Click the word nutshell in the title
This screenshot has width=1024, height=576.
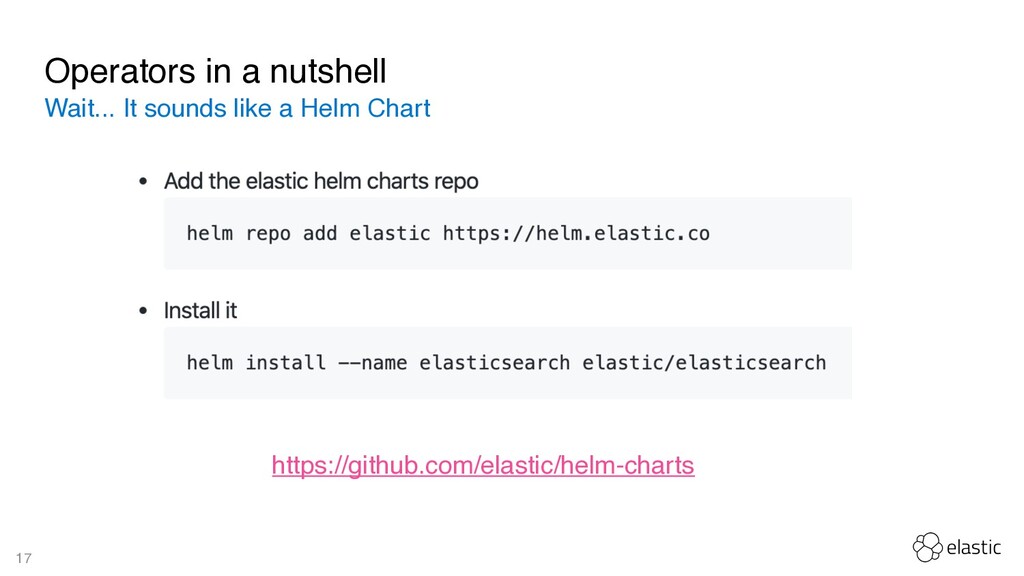[328, 71]
